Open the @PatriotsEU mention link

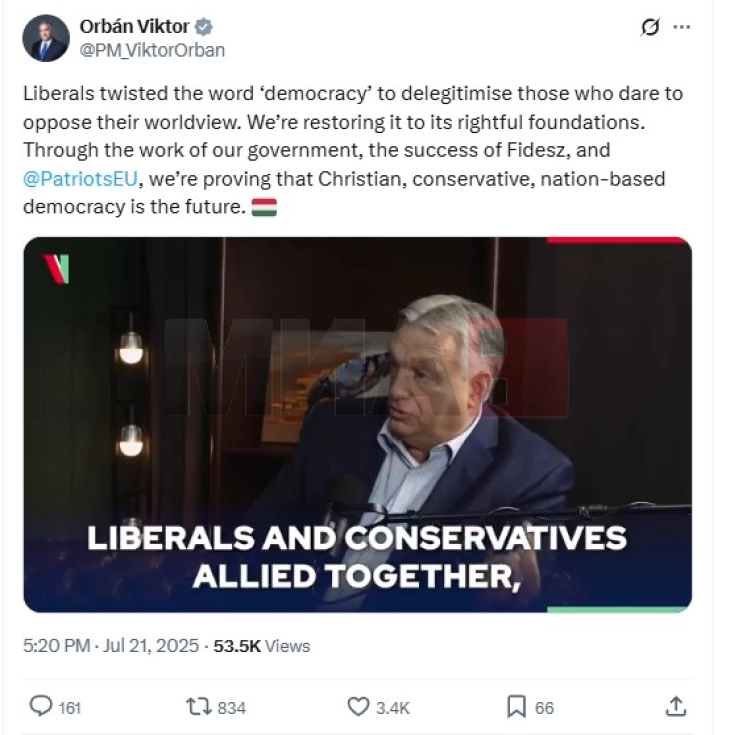pyautogui.click(x=76, y=179)
